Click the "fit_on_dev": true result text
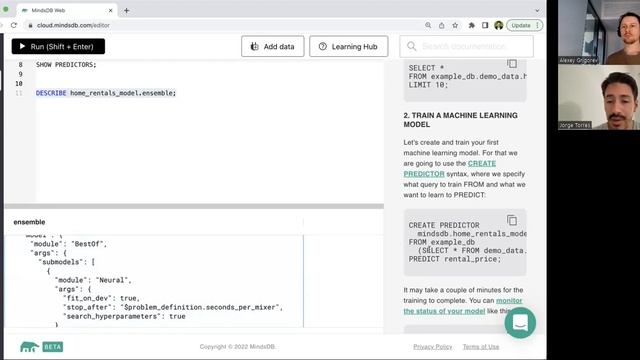The height and width of the screenshot is (360, 640). 101,298
